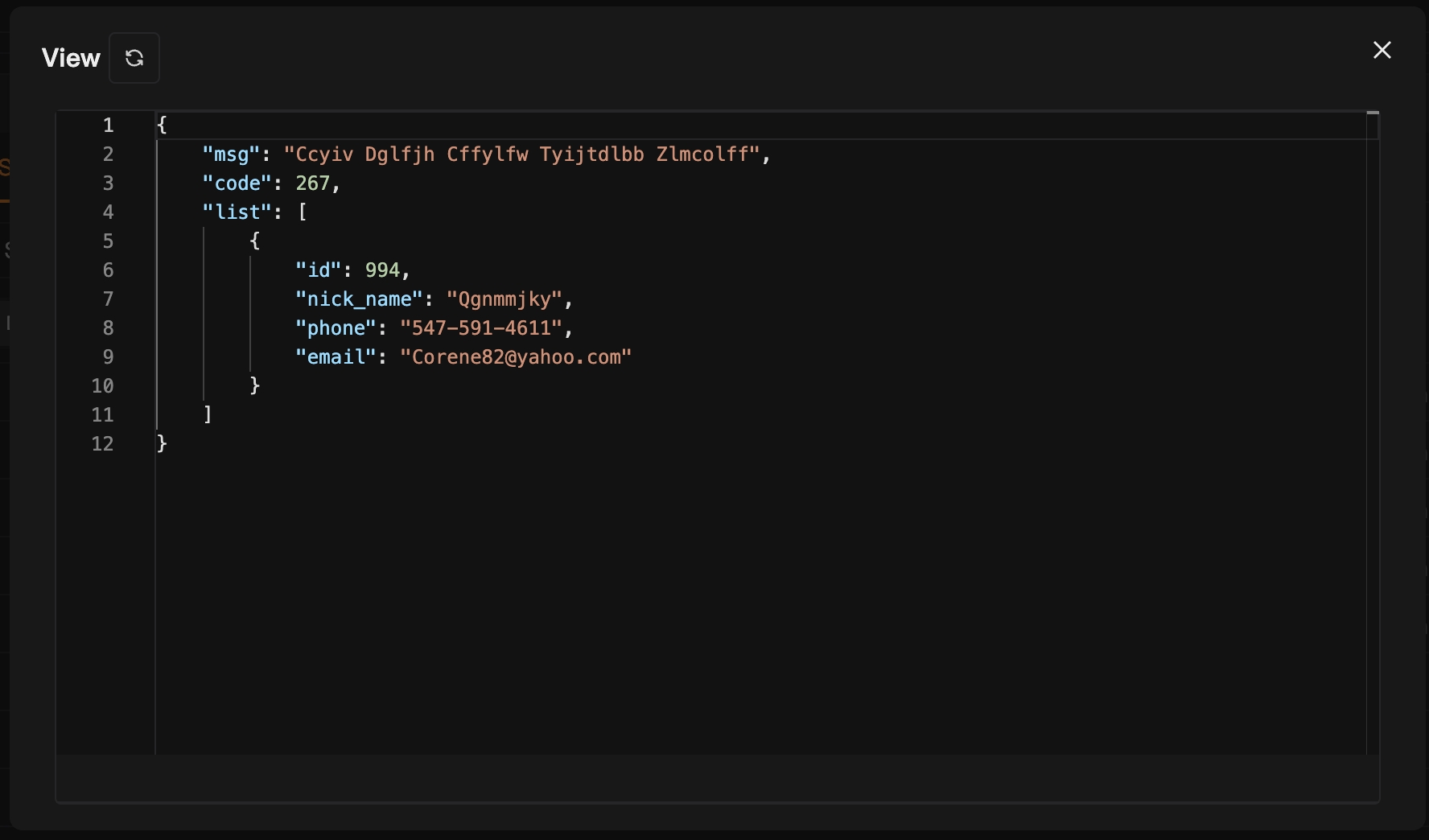Click line number 5 in the gutter

click(x=108, y=241)
